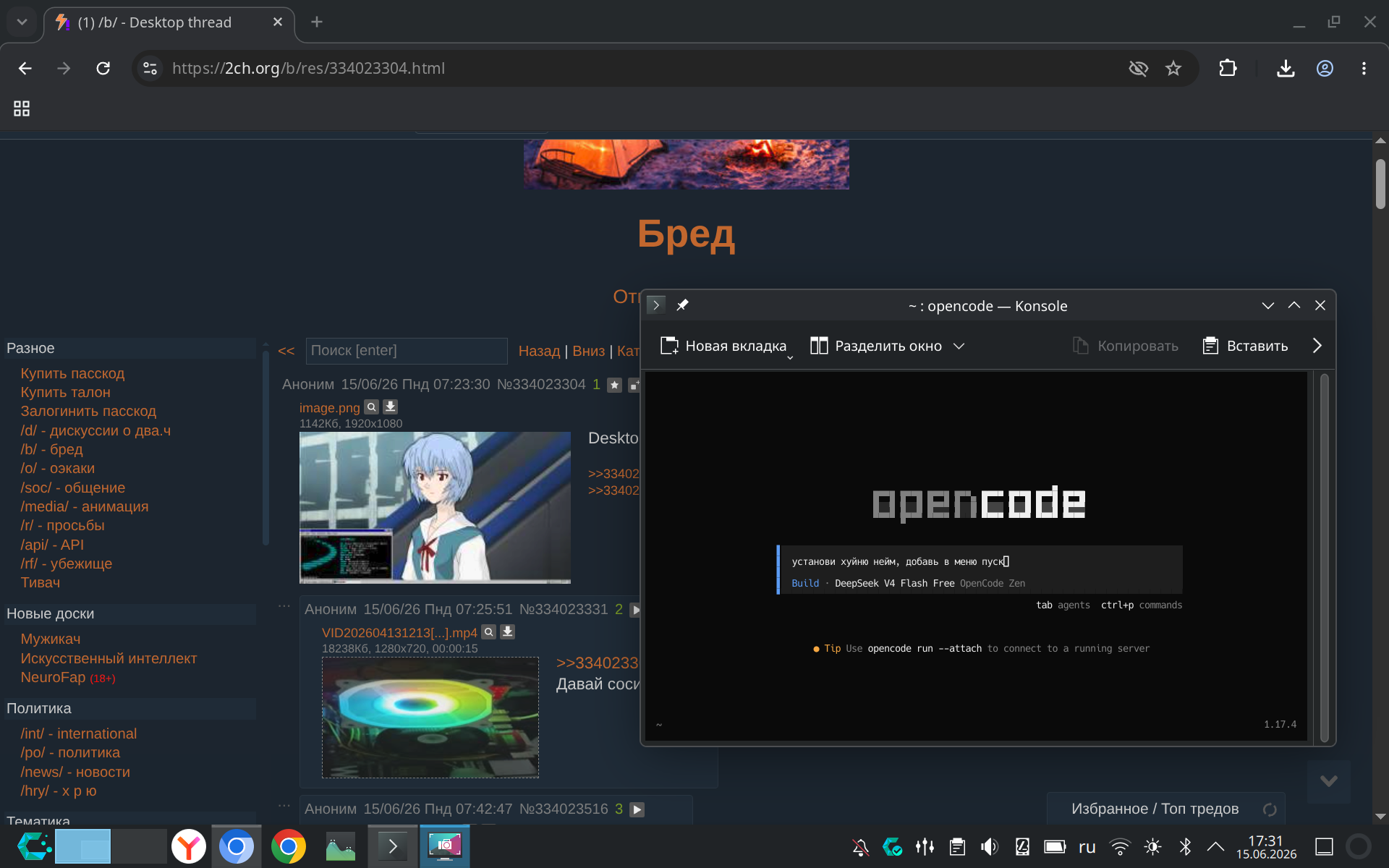Click the Назад navigation link
The width and height of the screenshot is (1389, 868).
pos(539,351)
